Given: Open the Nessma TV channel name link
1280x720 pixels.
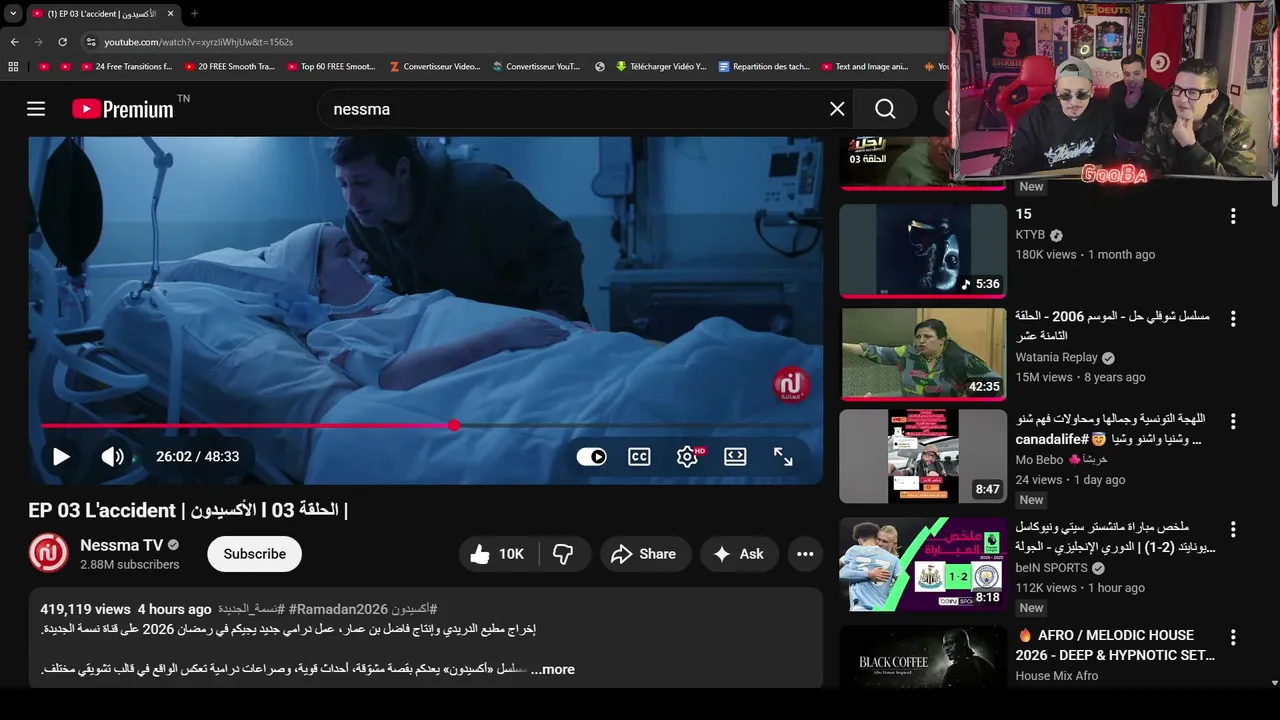Looking at the screenshot, I should tap(122, 545).
